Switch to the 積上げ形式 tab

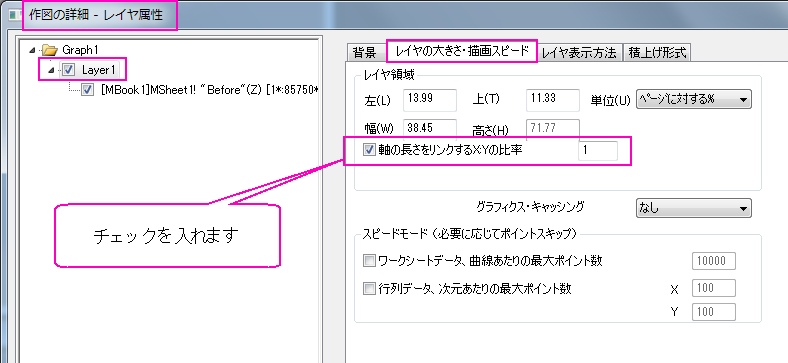(x=657, y=52)
